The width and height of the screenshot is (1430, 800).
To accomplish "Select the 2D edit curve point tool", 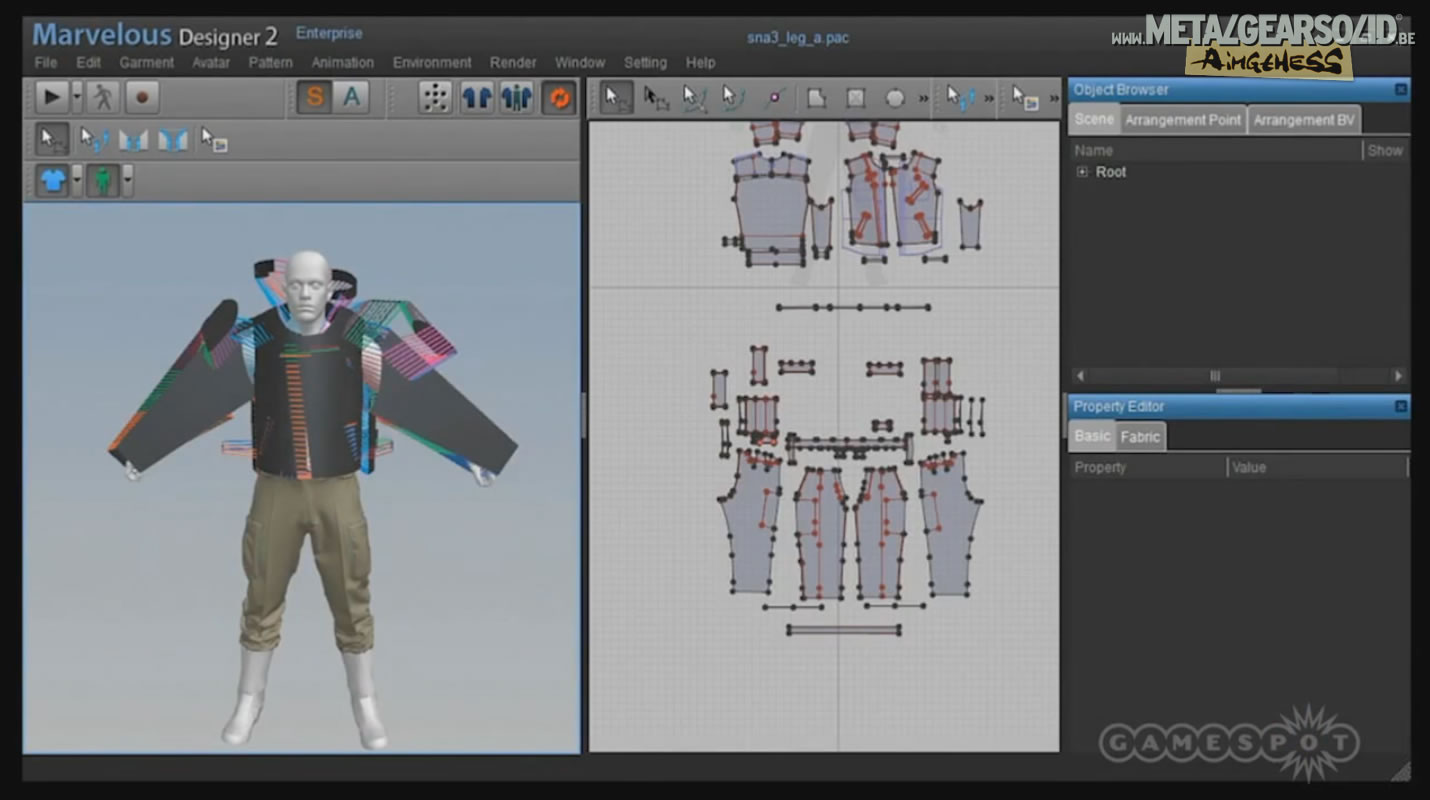I will pos(733,98).
